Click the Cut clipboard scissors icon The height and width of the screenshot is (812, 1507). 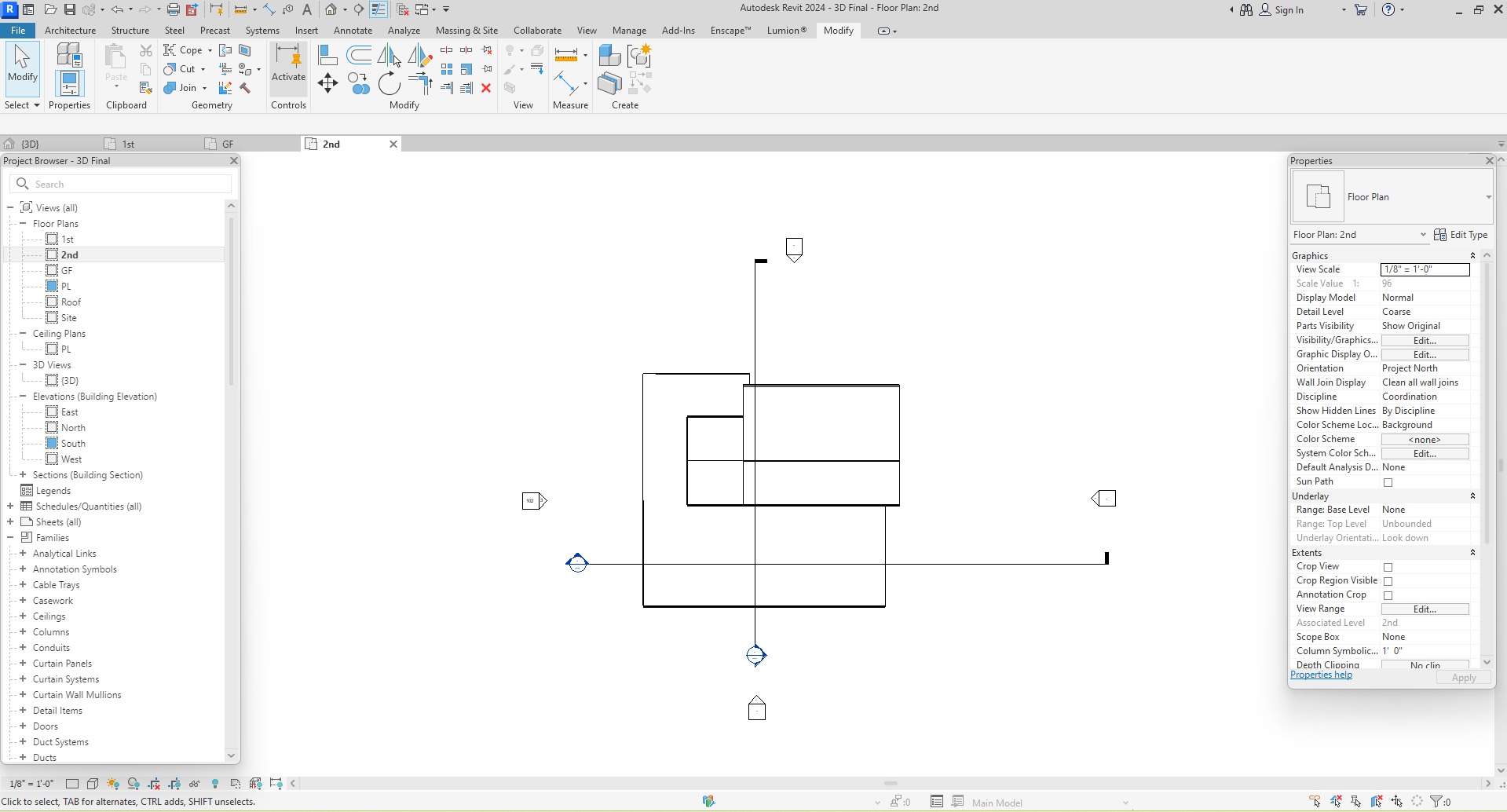[146, 50]
